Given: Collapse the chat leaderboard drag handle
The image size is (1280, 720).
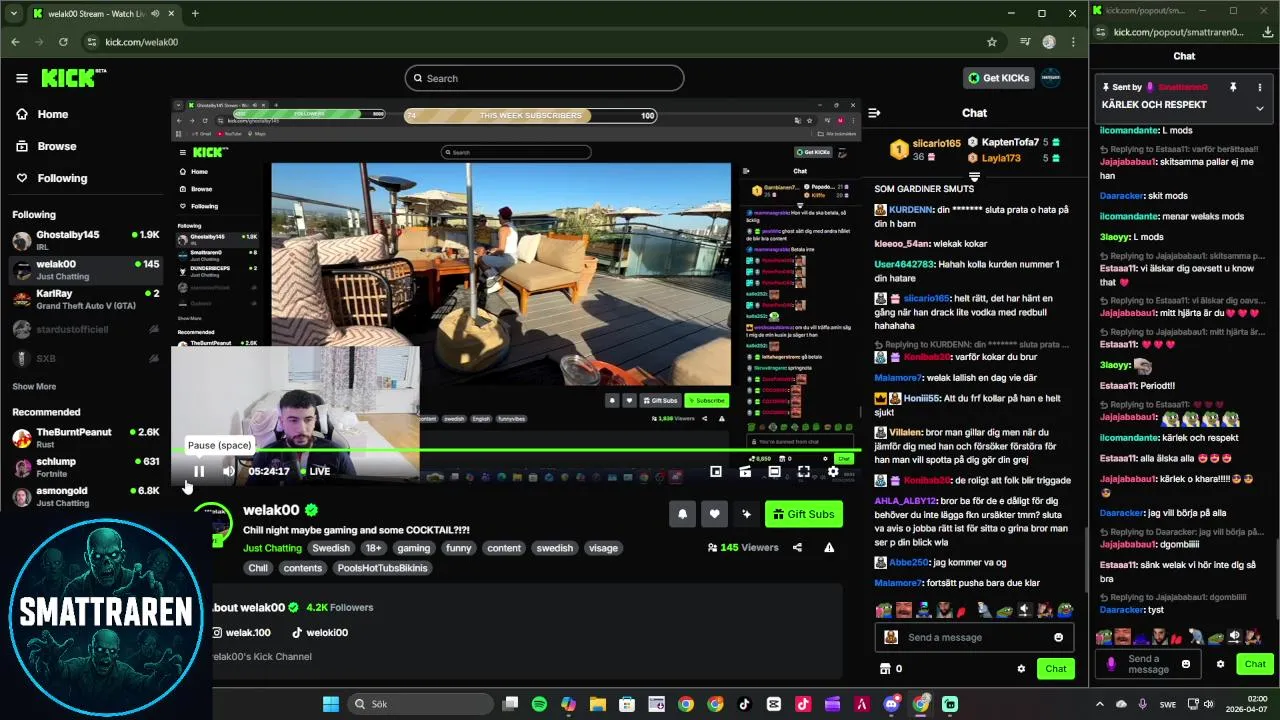Looking at the screenshot, I should (974, 176).
